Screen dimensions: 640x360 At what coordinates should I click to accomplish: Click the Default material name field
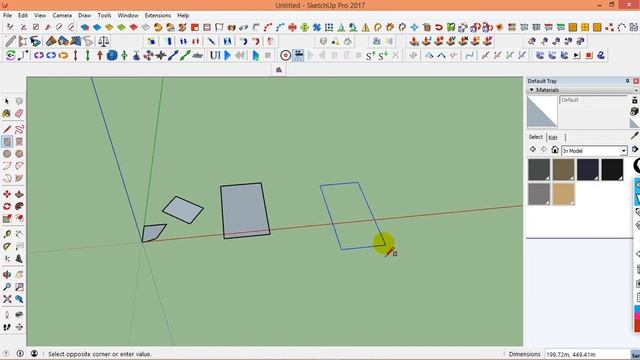[x=593, y=100]
